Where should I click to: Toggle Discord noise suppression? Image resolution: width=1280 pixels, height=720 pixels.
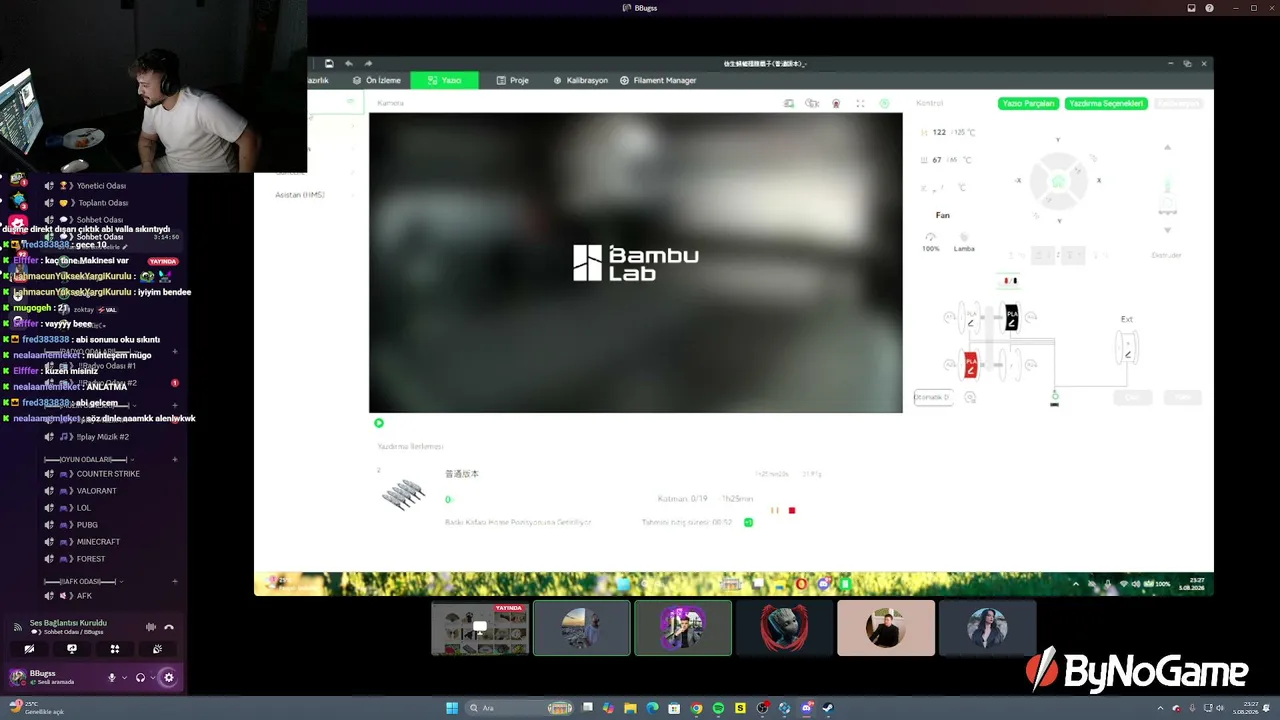click(151, 627)
